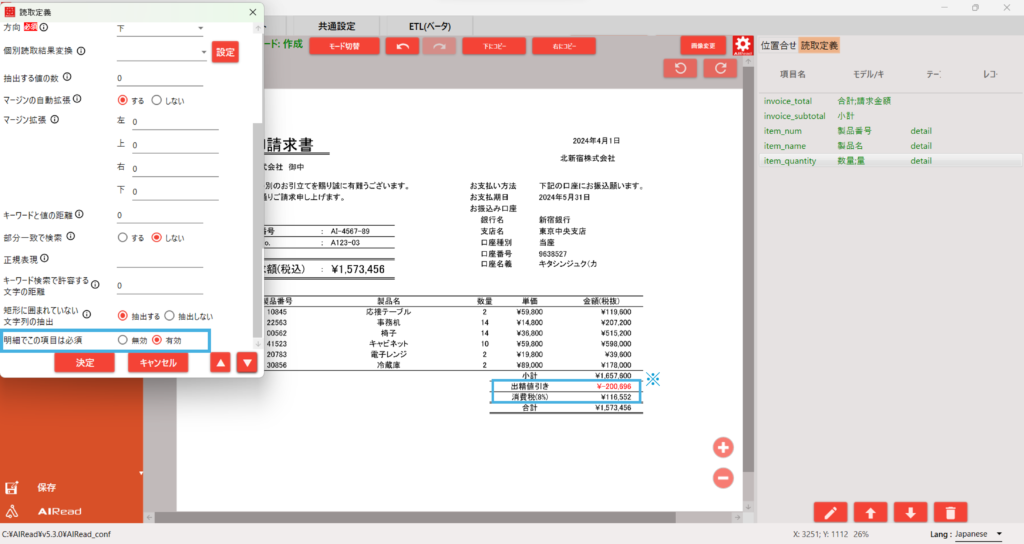Open the red gear settings icon

tap(742, 45)
